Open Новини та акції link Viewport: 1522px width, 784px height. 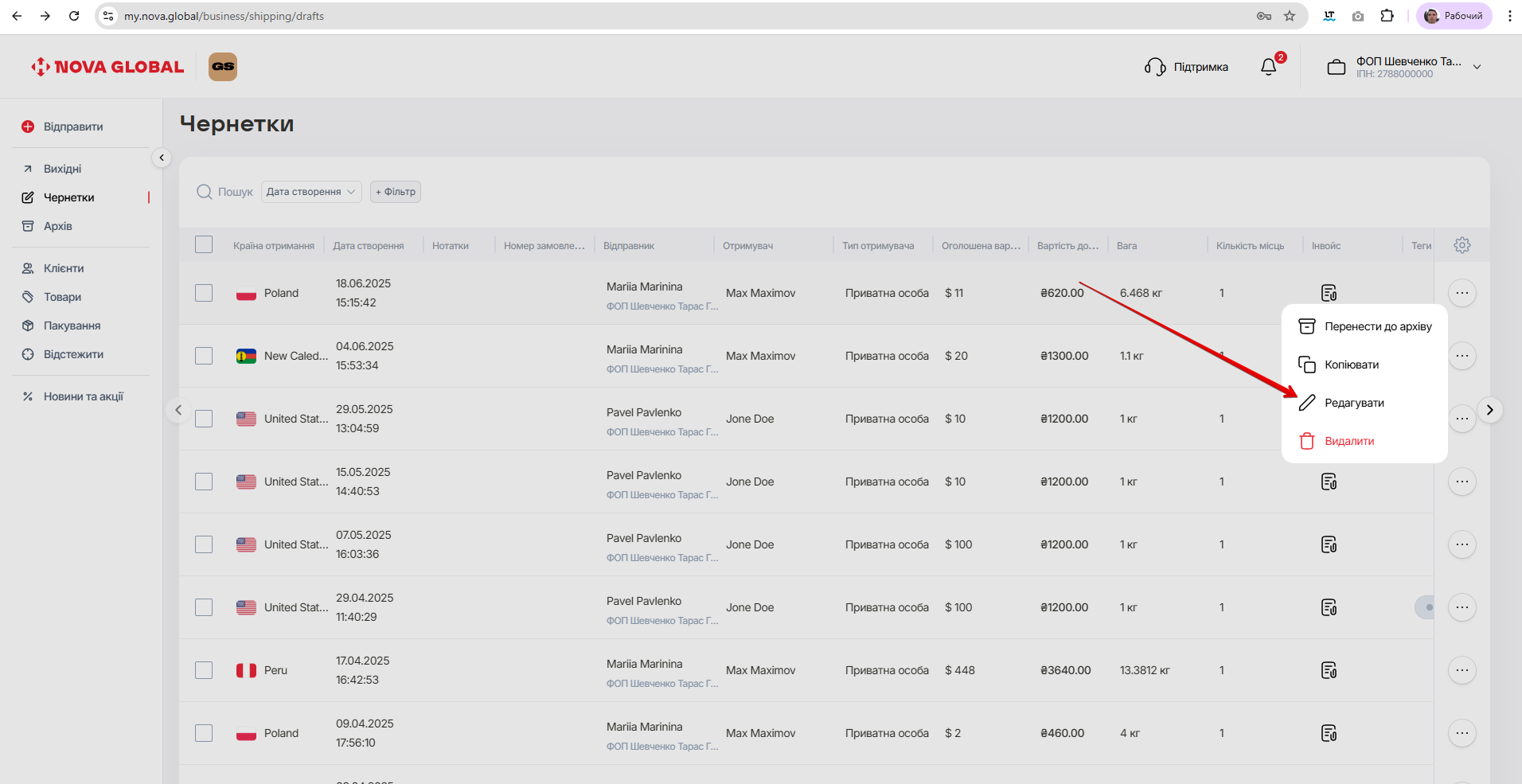[84, 396]
